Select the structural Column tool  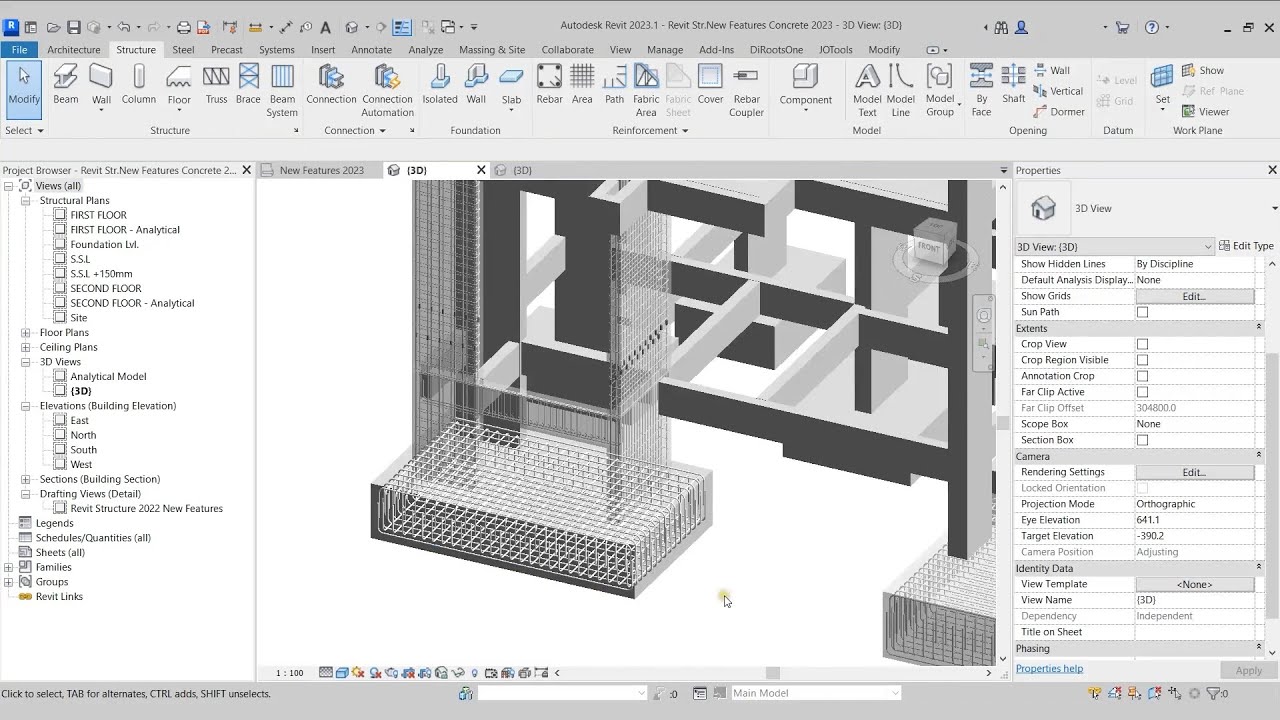139,84
